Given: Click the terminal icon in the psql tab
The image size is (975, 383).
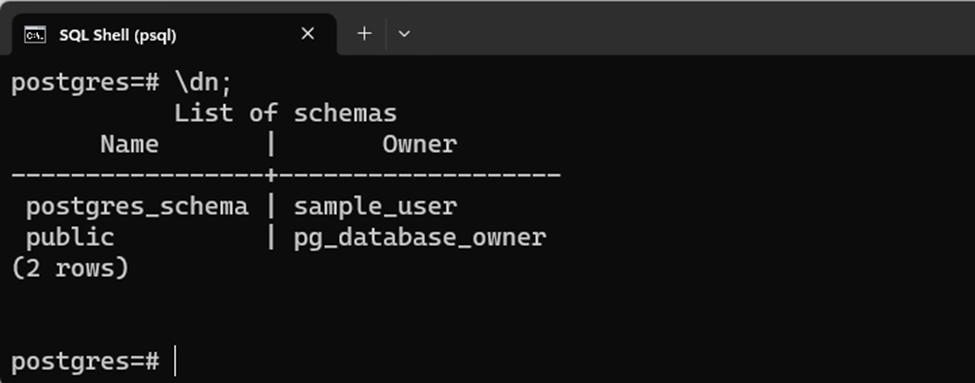Looking at the screenshot, I should pos(35,35).
